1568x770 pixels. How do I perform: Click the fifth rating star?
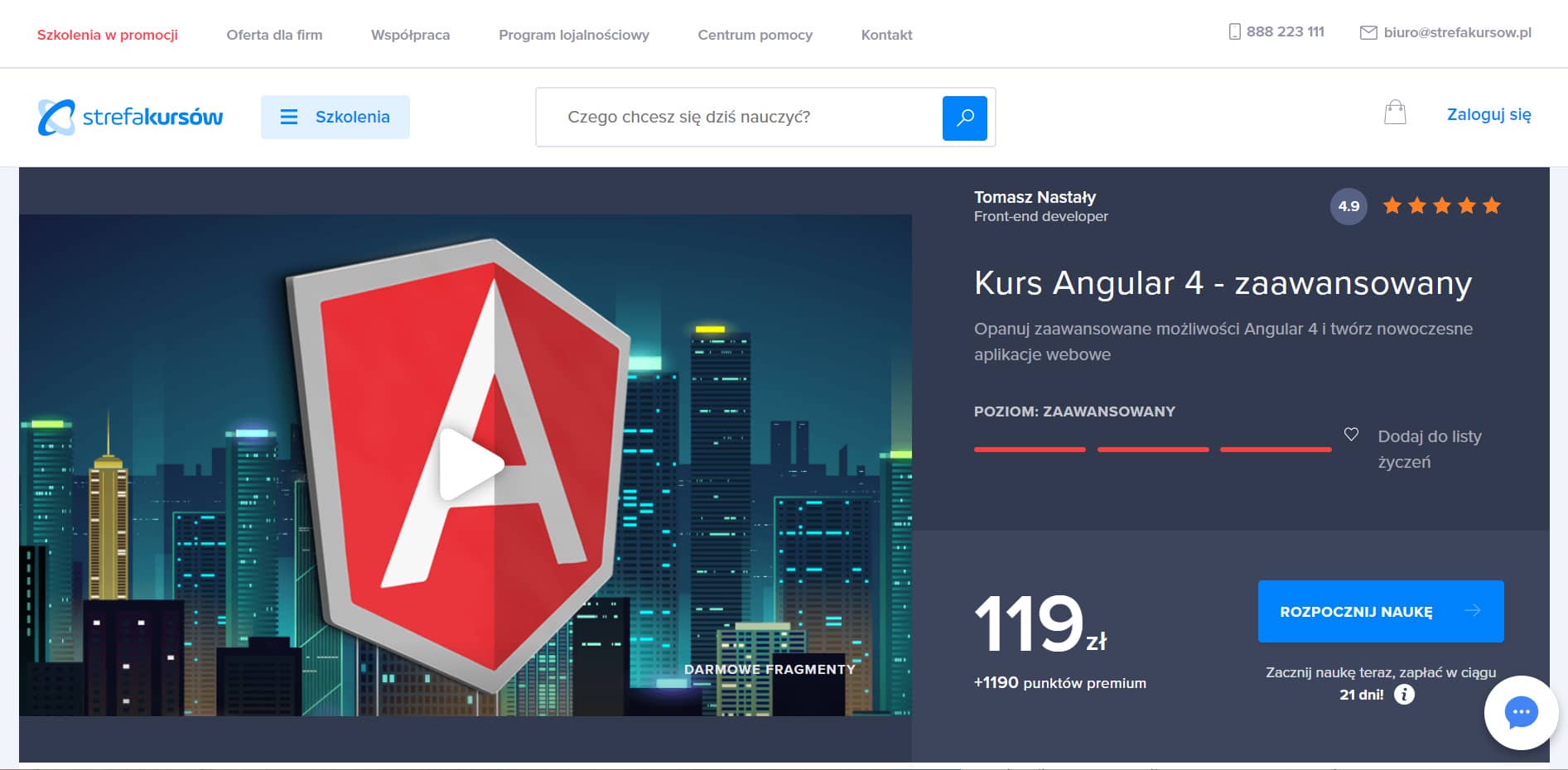click(x=1492, y=205)
